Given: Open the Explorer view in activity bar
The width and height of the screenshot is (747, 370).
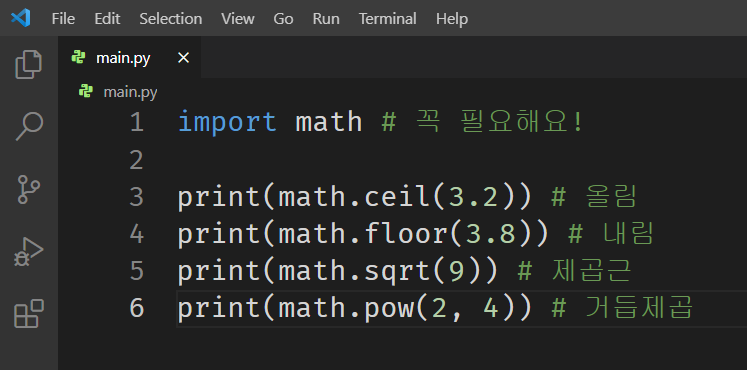Looking at the screenshot, I should 29,64.
